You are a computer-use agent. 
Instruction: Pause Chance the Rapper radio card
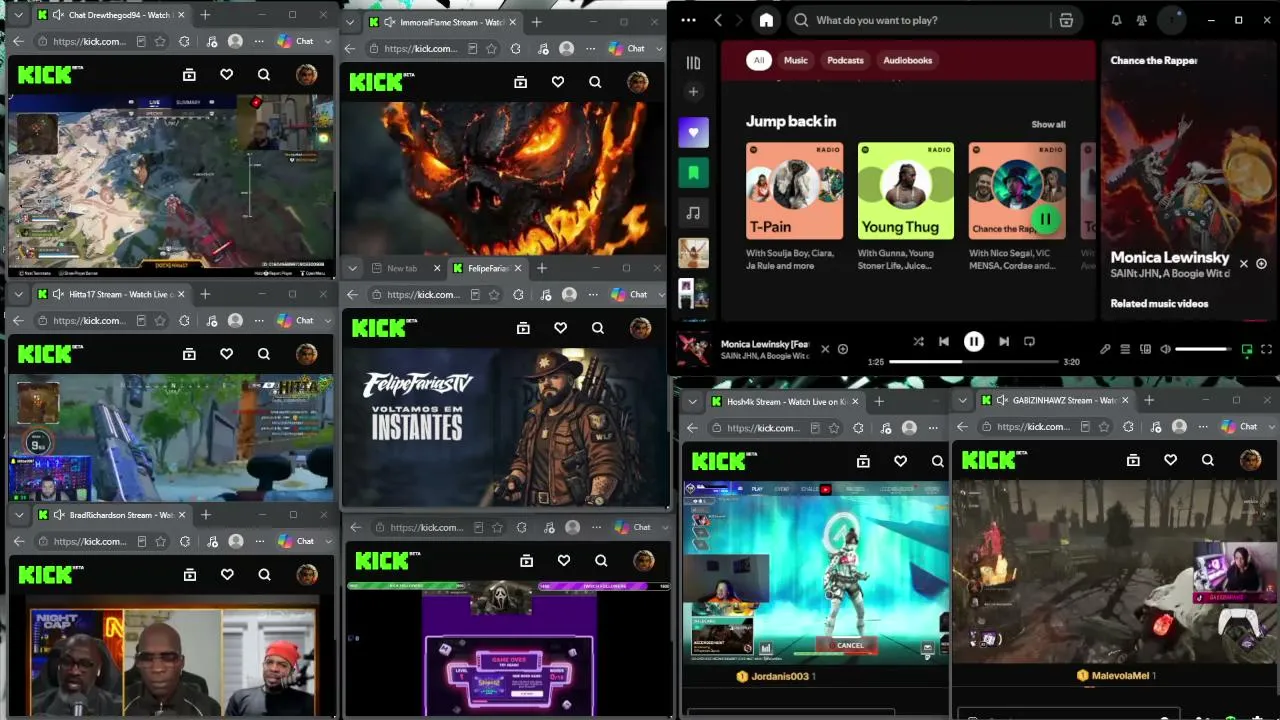[1045, 219]
